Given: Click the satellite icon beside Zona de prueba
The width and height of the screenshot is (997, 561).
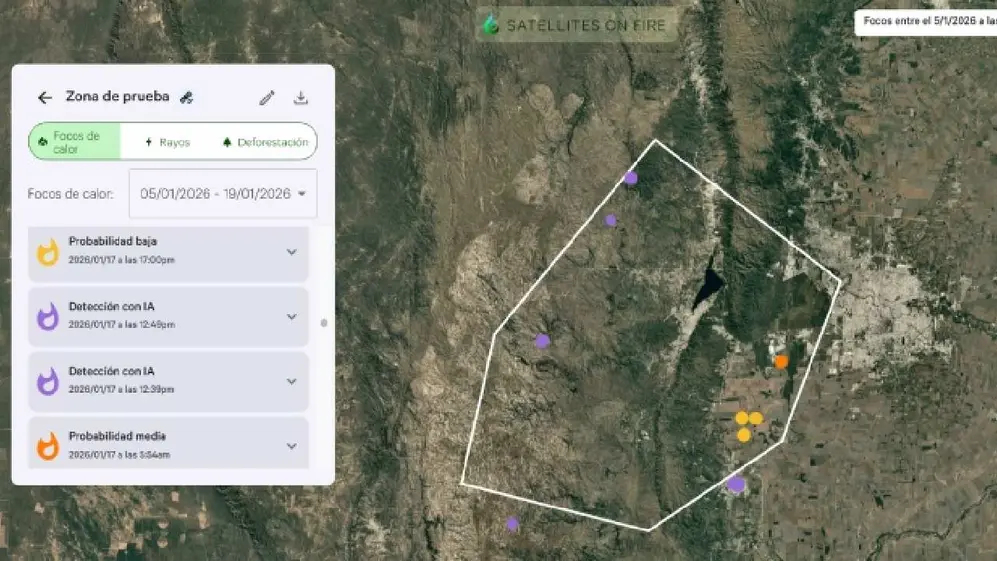Looking at the screenshot, I should (x=186, y=97).
